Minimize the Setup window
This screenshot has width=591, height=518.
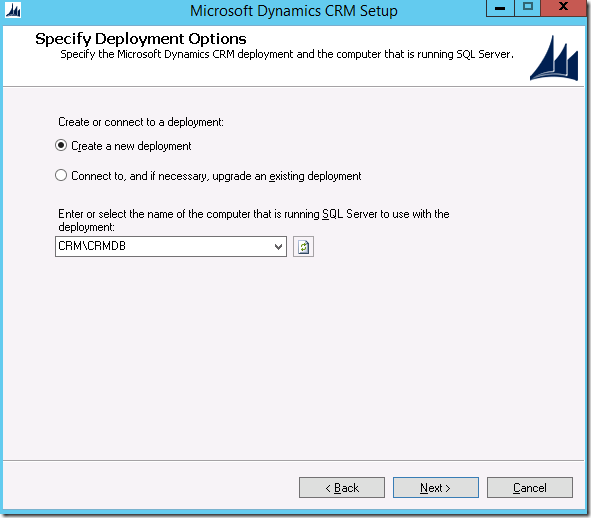[x=500, y=8]
